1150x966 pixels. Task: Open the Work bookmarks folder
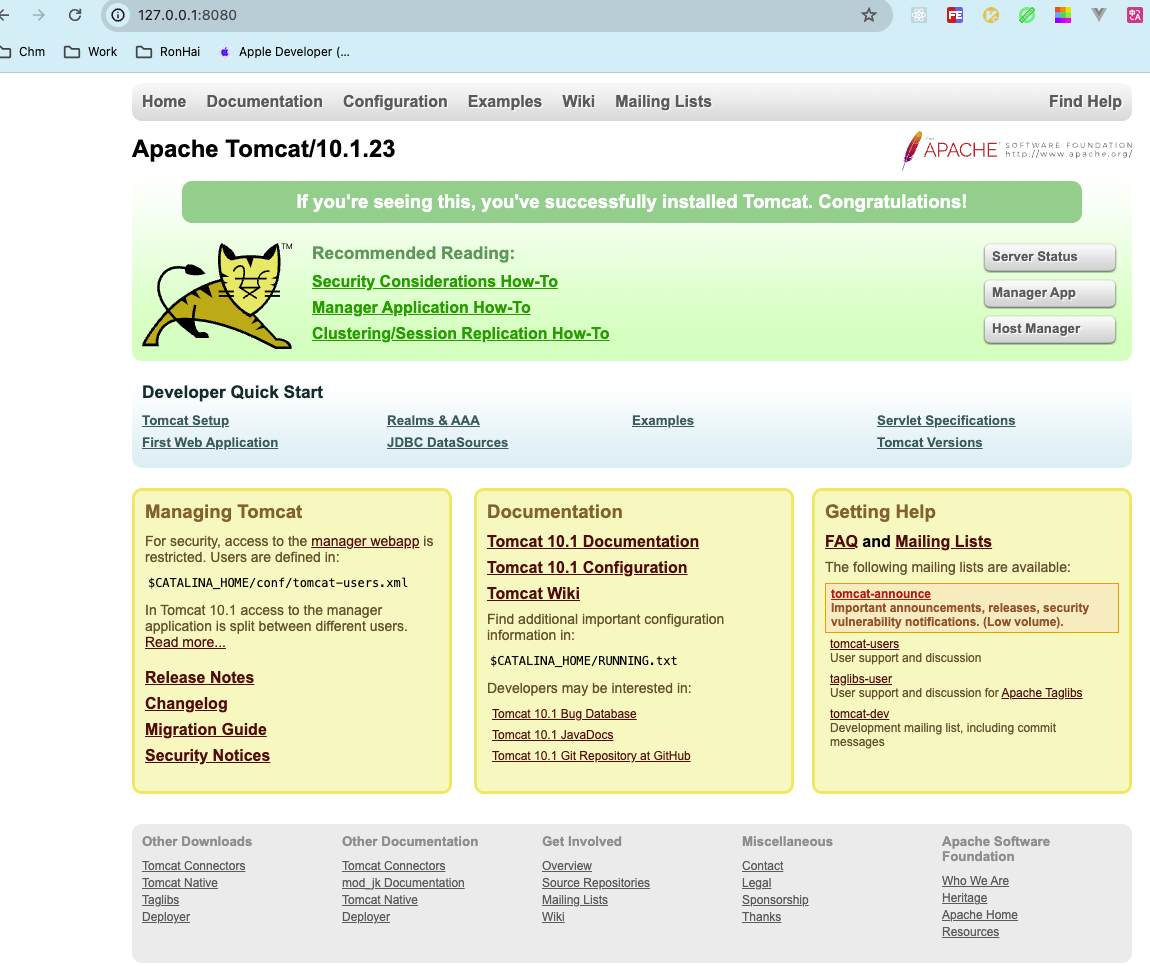click(x=90, y=51)
